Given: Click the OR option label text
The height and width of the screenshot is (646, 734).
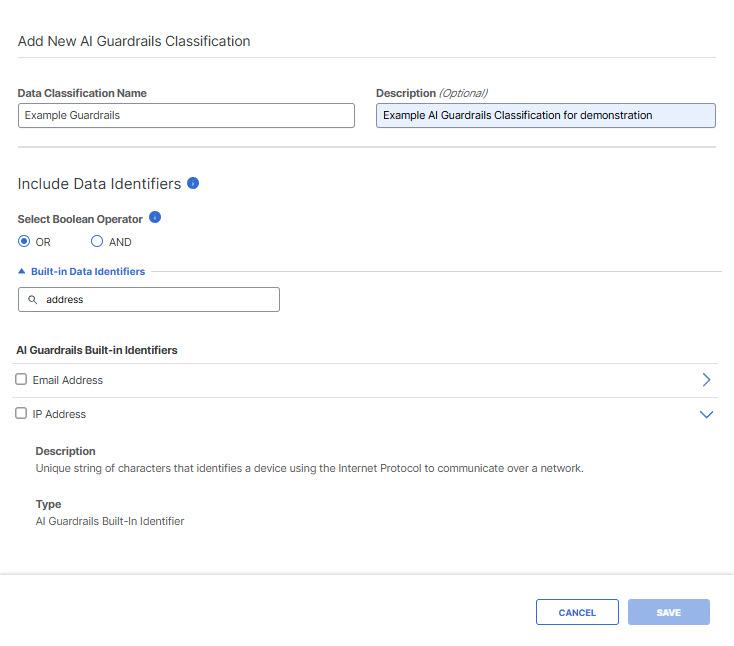Looking at the screenshot, I should (x=43, y=242).
